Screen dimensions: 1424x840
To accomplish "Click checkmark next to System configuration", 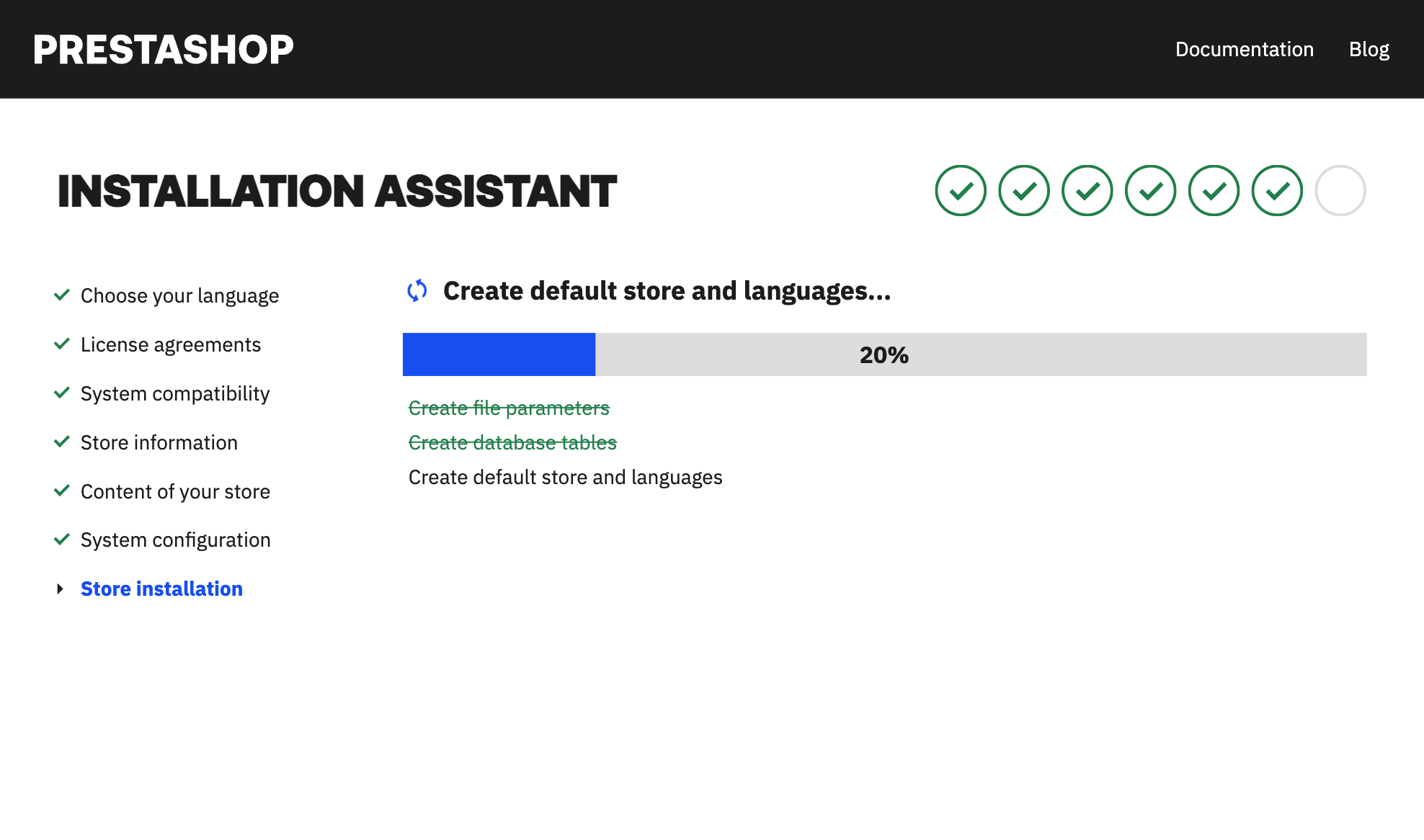I will point(62,539).
